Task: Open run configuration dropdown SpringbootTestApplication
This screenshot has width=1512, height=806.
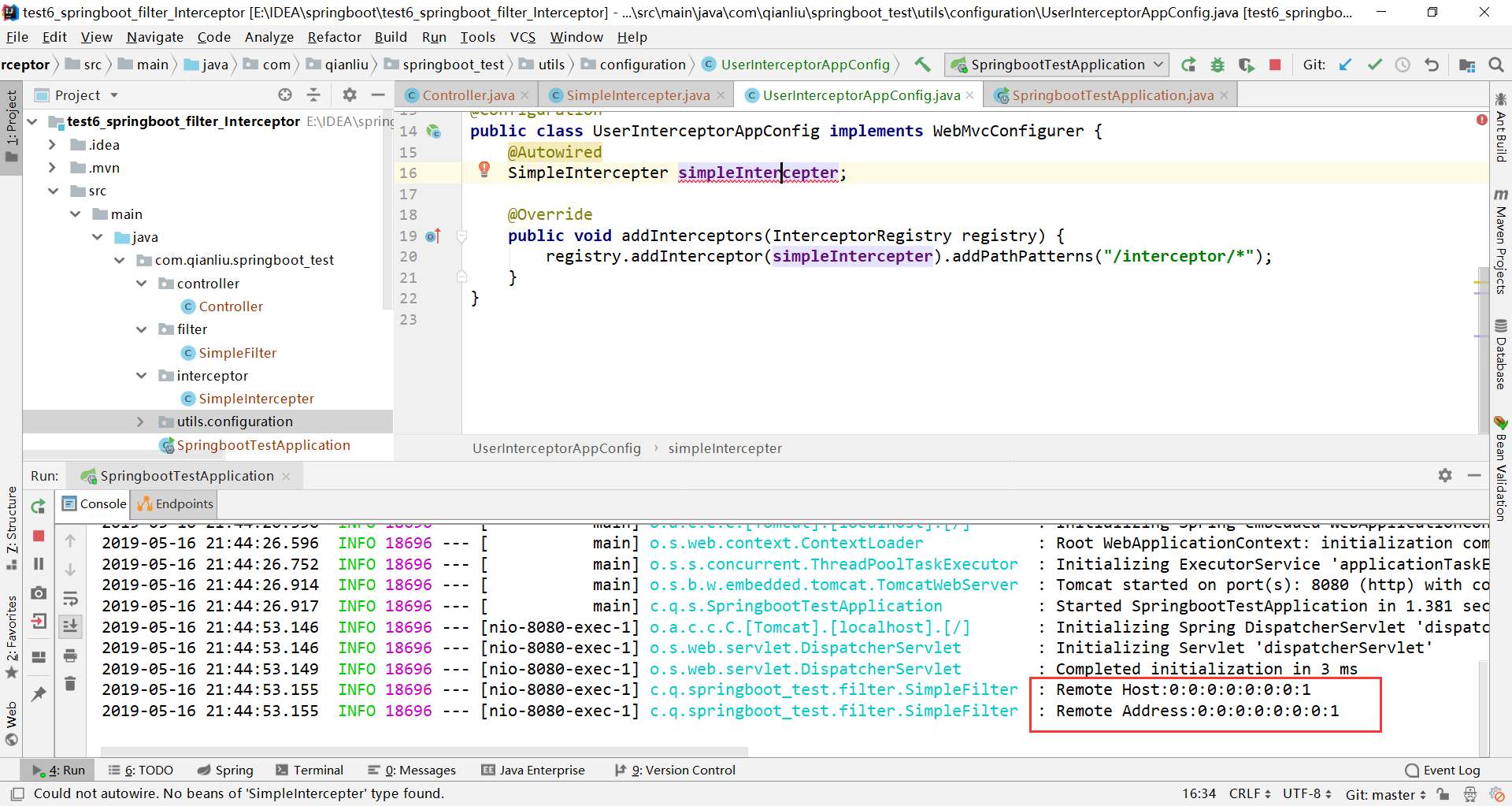Action: (x=1058, y=65)
